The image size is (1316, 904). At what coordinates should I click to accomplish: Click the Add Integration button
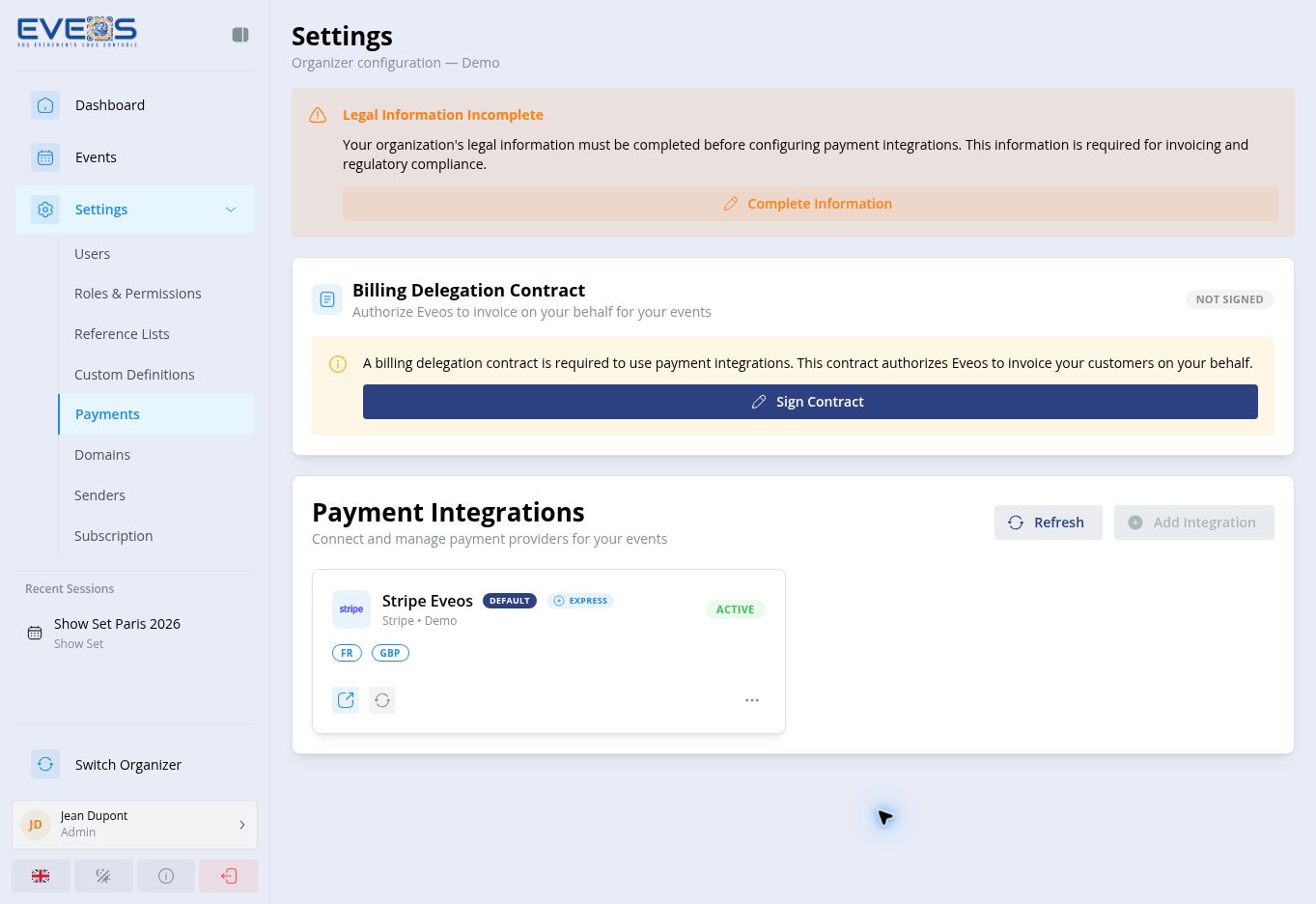[1194, 523]
